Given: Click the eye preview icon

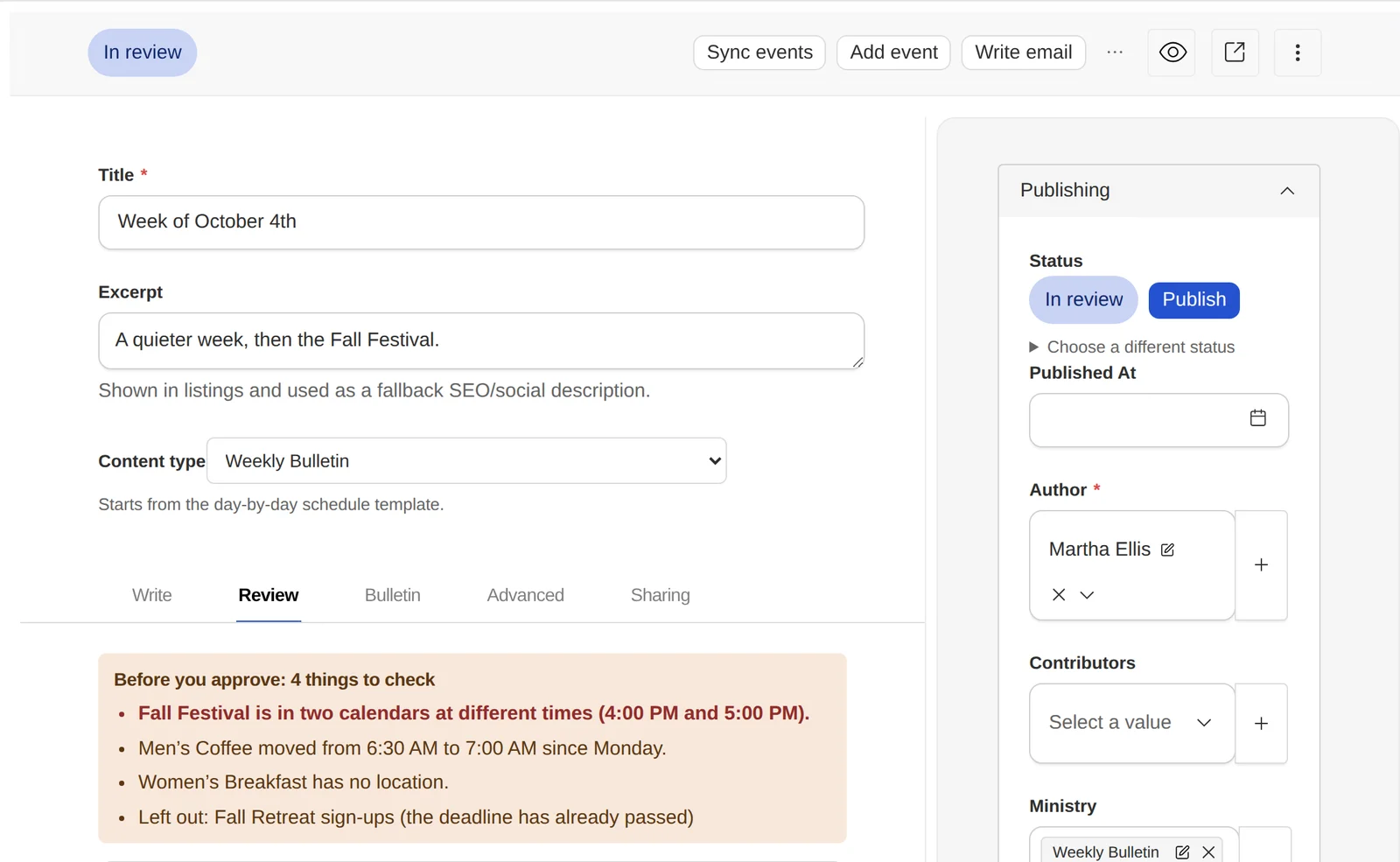Looking at the screenshot, I should point(1172,53).
